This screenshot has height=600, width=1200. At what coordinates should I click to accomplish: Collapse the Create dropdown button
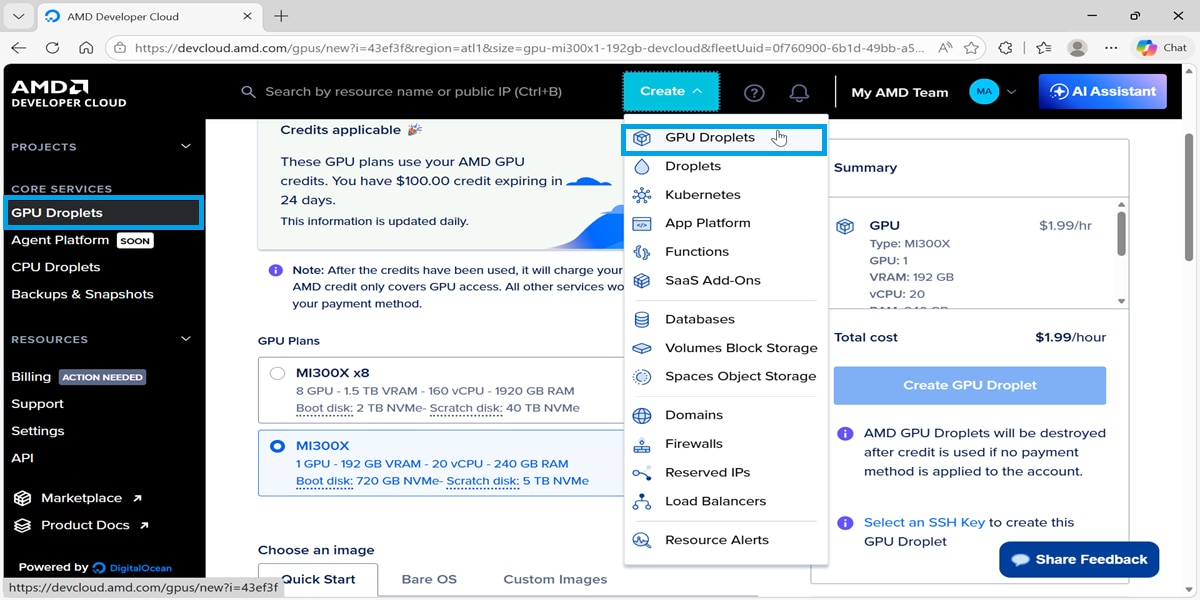671,91
